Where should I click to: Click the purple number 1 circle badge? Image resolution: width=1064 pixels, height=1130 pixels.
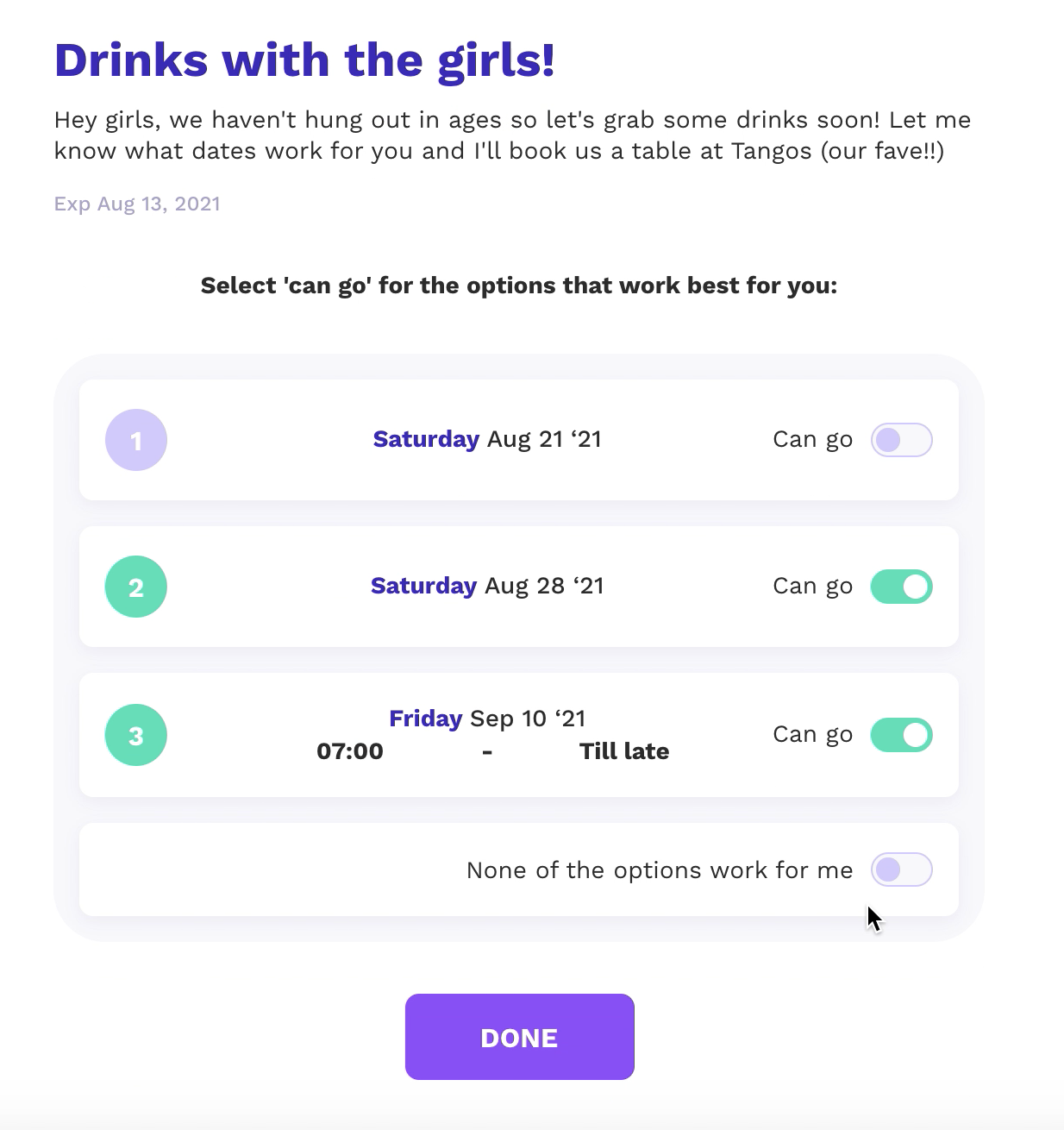click(136, 440)
